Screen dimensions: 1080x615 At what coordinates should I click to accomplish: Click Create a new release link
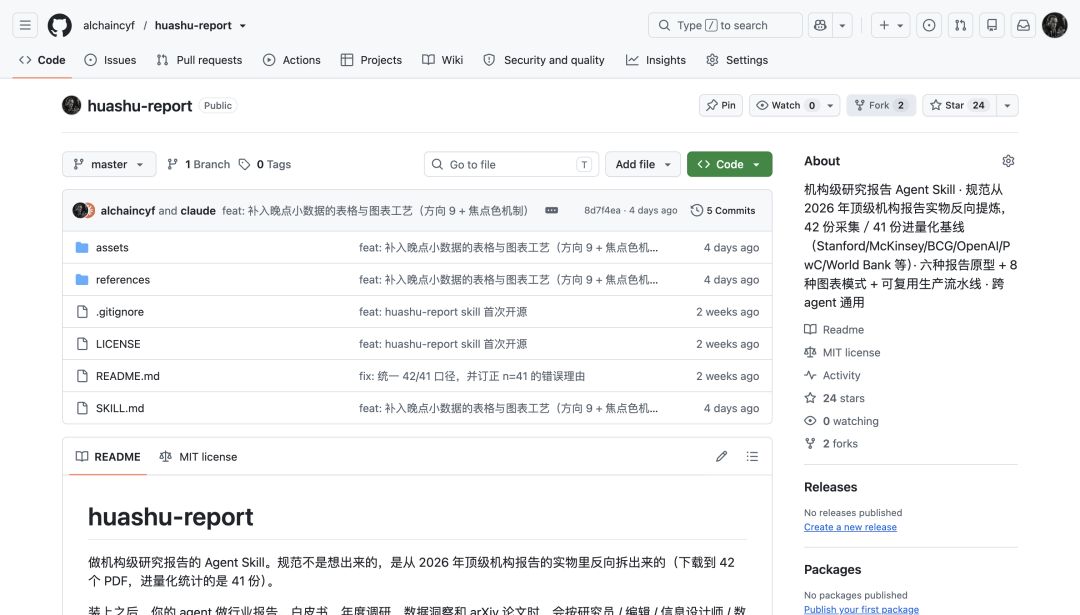[x=850, y=527]
